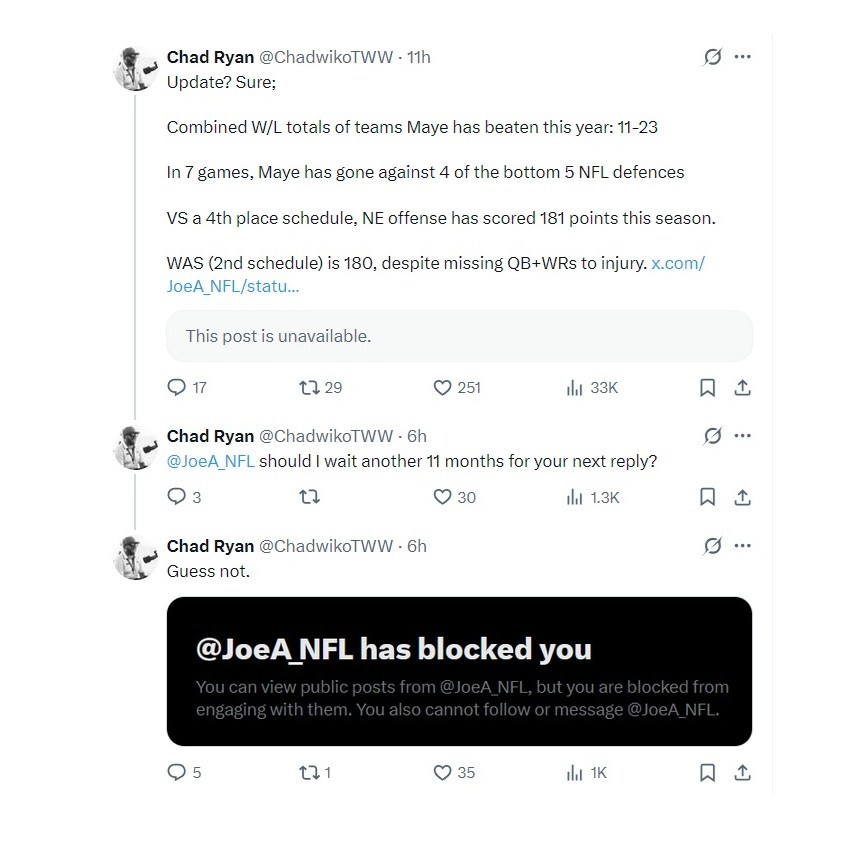The width and height of the screenshot is (847, 849).
Task: Open Grok icon on the first post
Action: [x=712, y=57]
